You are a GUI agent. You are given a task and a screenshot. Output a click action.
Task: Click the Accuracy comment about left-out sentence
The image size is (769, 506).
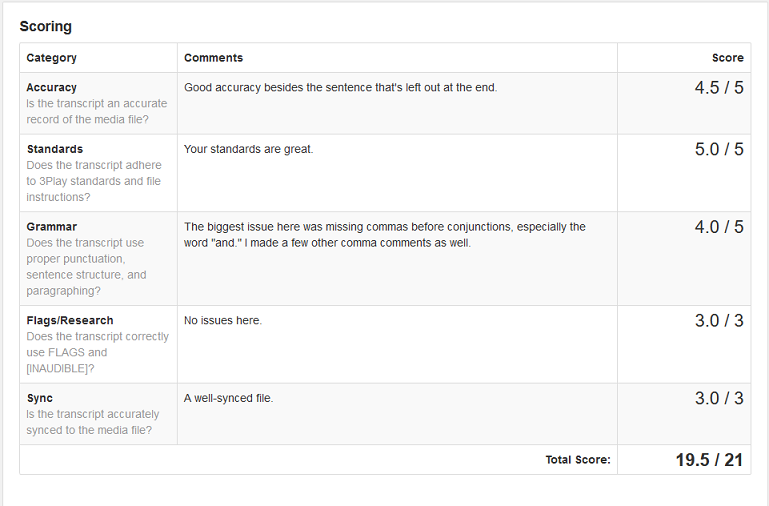tap(340, 87)
